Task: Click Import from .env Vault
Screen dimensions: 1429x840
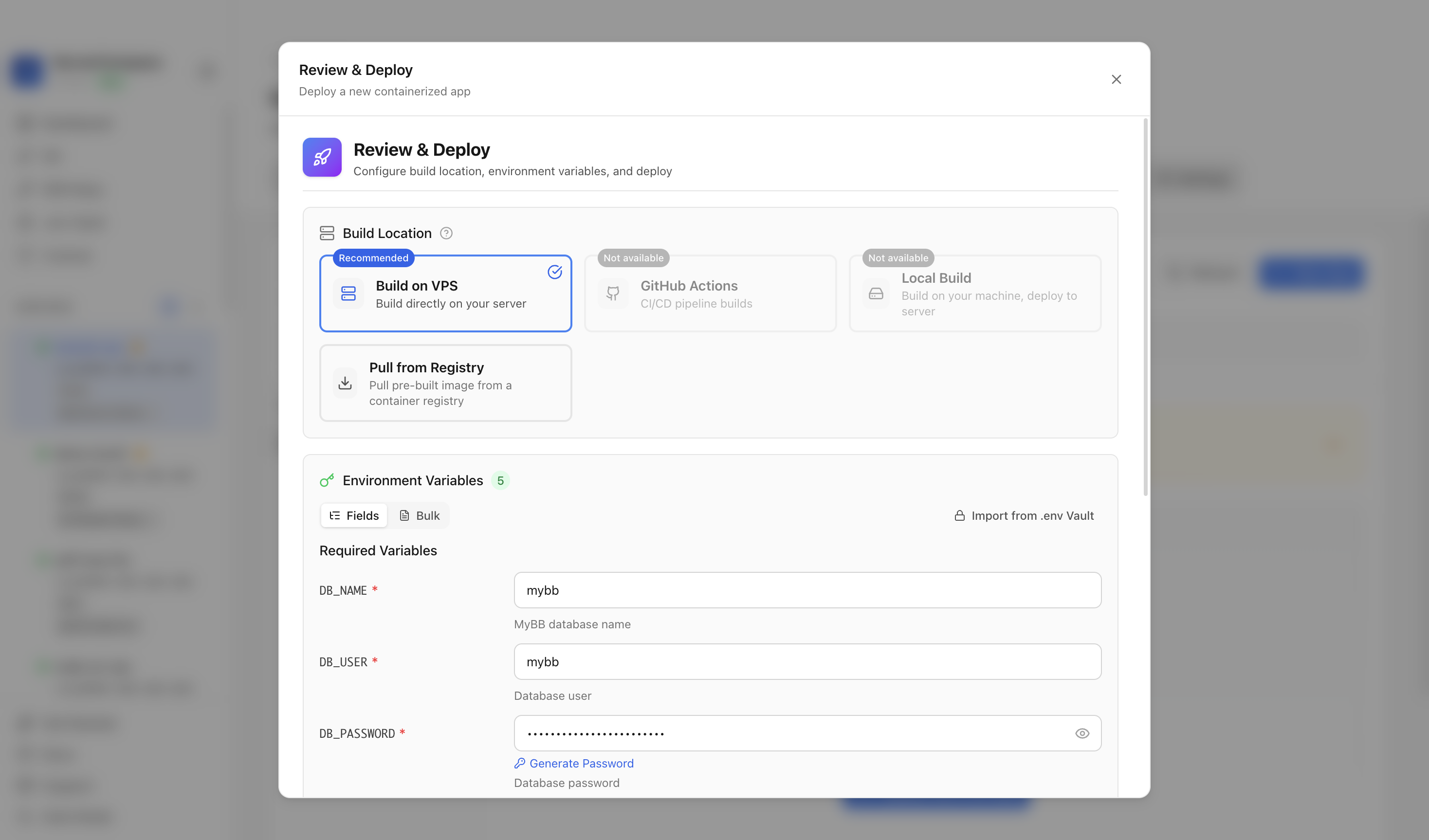Action: [x=1024, y=515]
